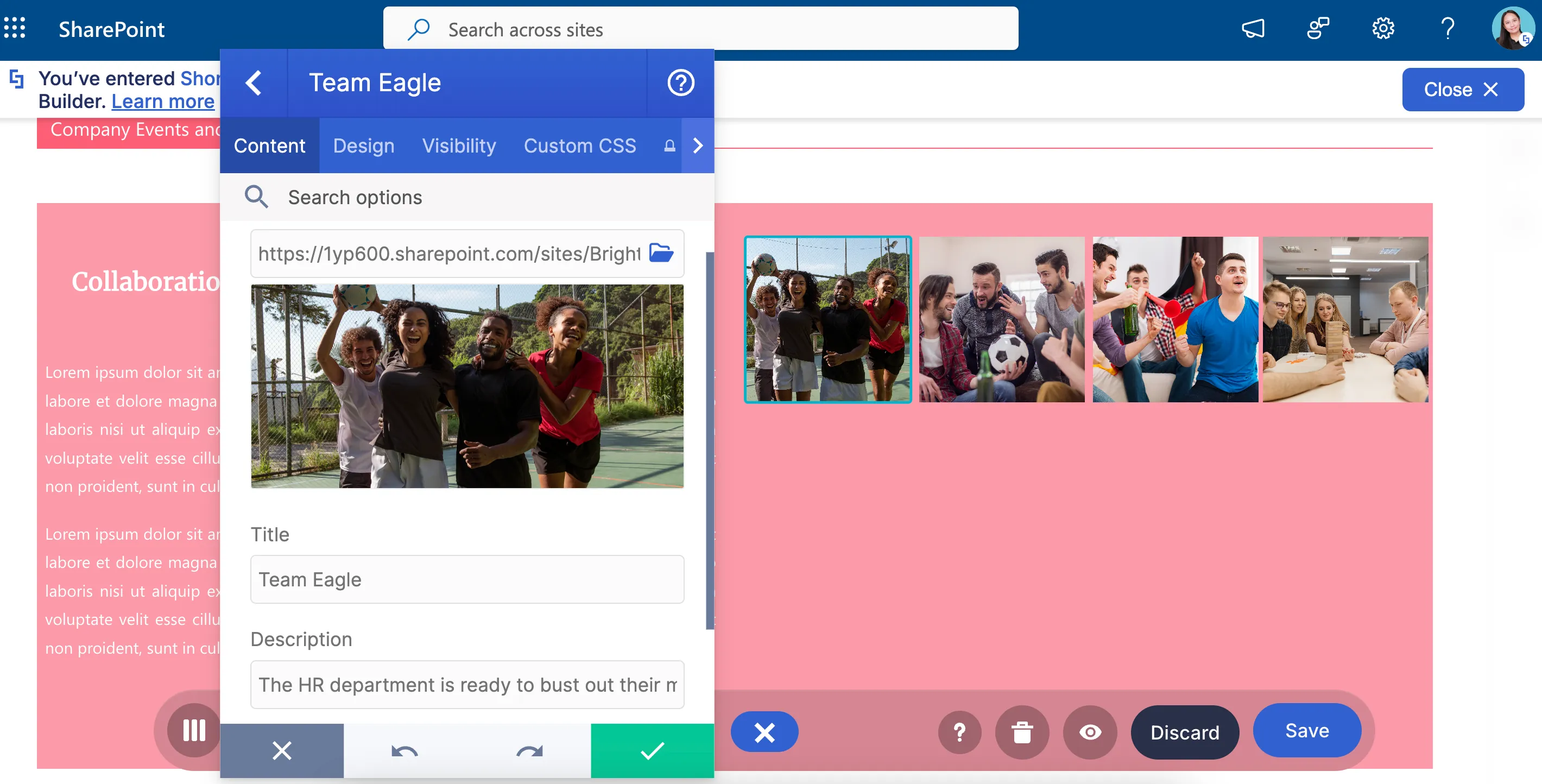The image size is (1542, 784).
Task: Click the Description field about the HR department
Action: 467,684
